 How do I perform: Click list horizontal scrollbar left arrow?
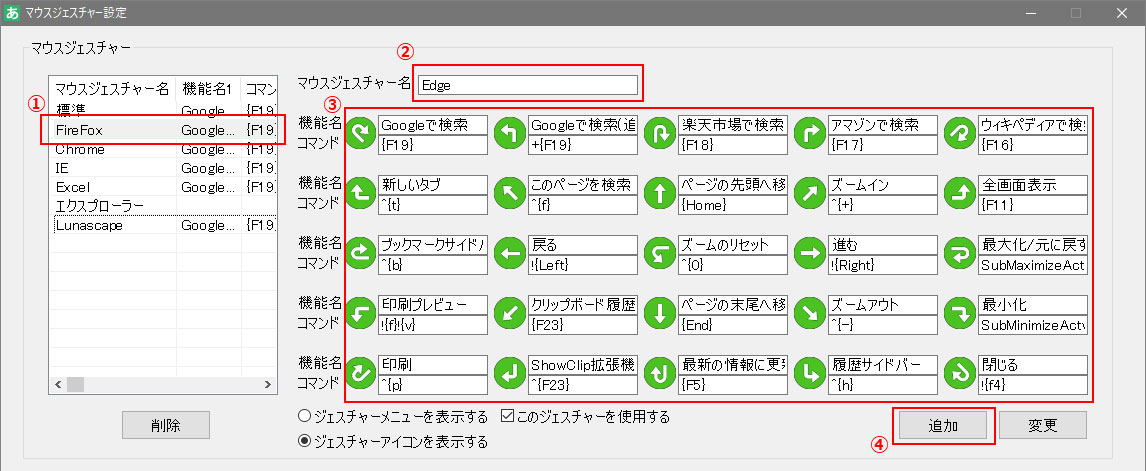click(57, 385)
